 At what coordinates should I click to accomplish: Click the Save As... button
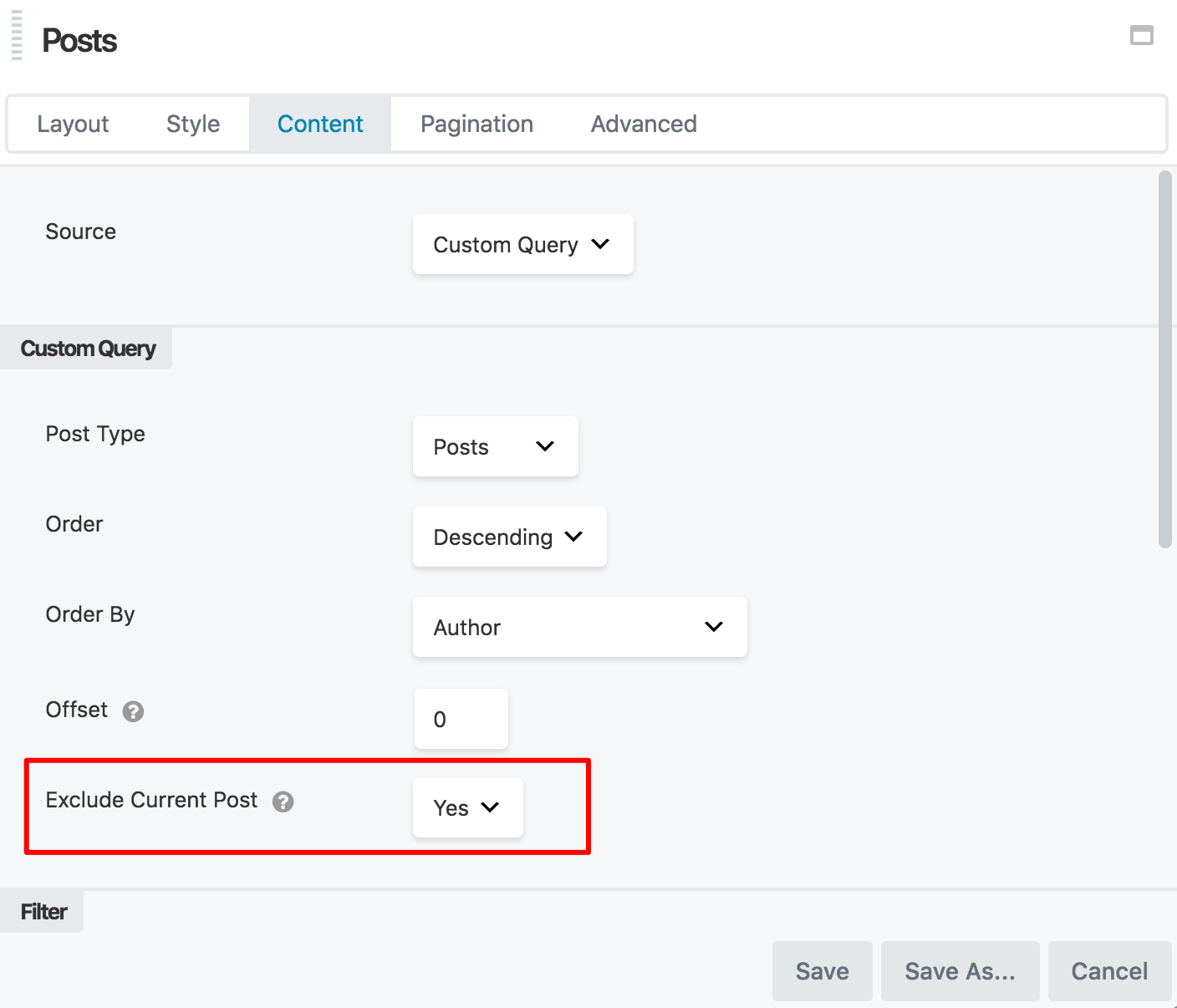point(960,971)
